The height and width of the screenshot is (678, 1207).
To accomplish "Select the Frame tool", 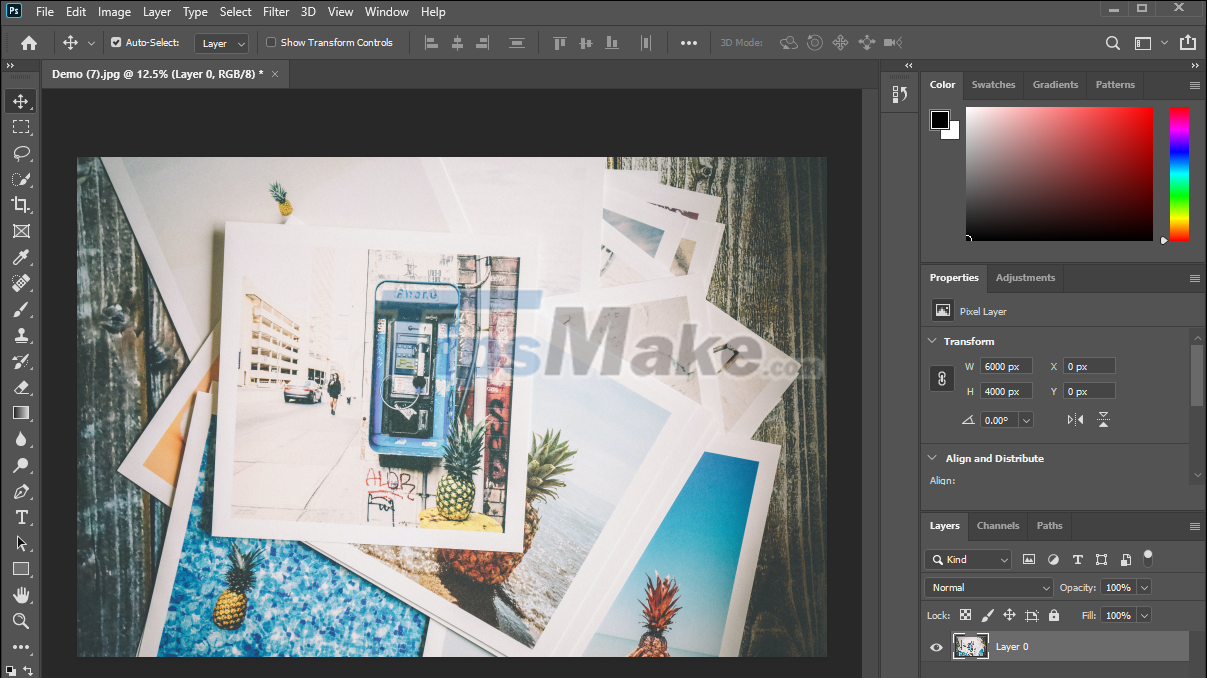I will coord(21,231).
